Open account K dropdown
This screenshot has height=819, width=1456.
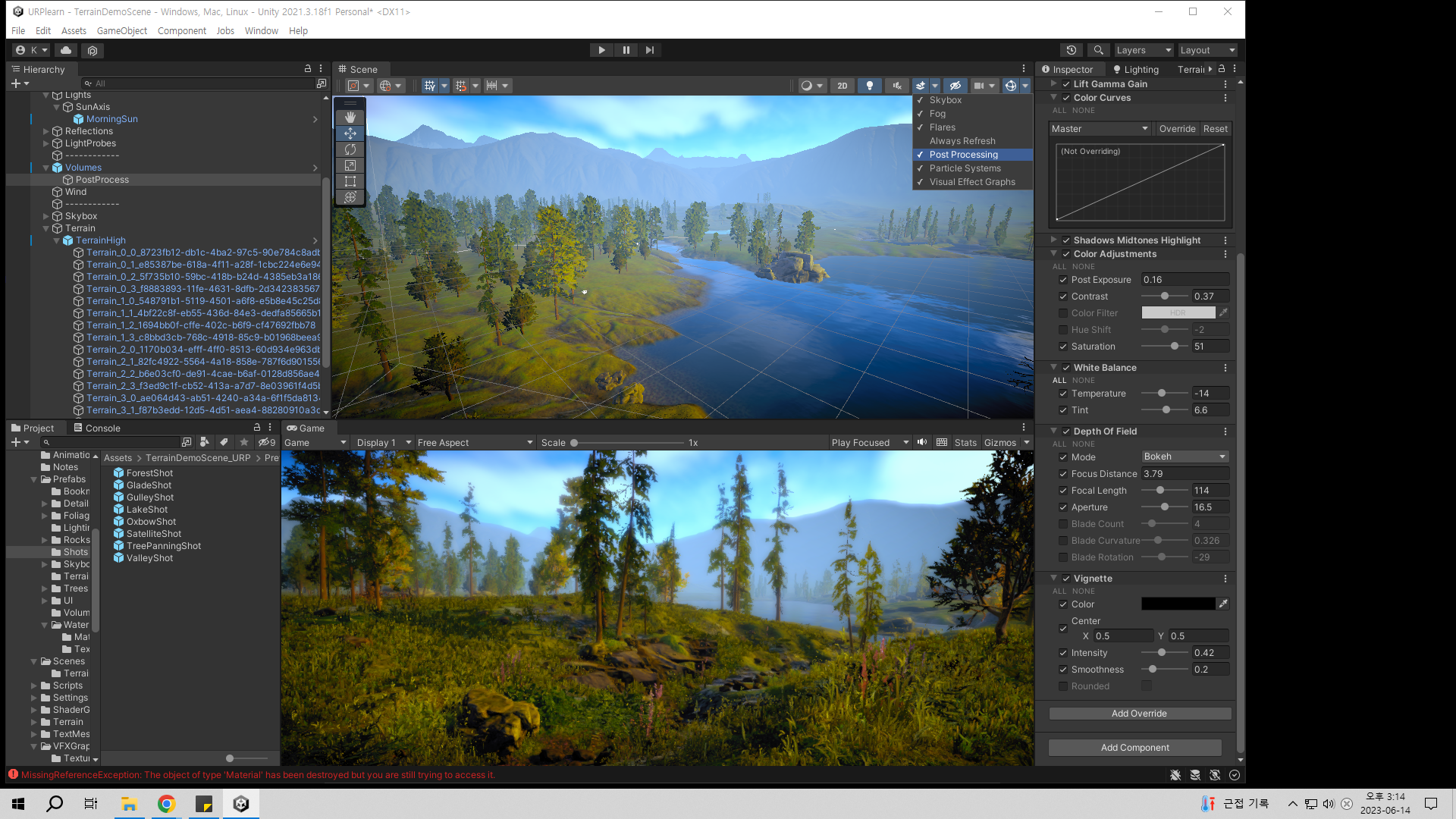31,50
